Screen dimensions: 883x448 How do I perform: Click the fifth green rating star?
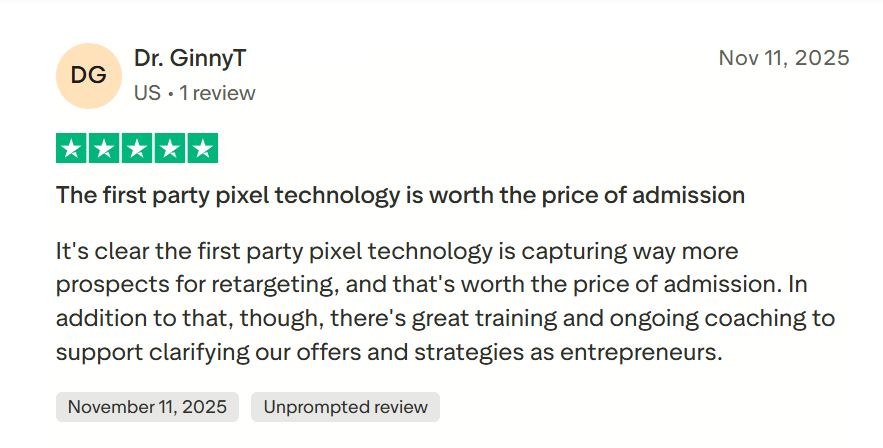pyautogui.click(x=202, y=149)
